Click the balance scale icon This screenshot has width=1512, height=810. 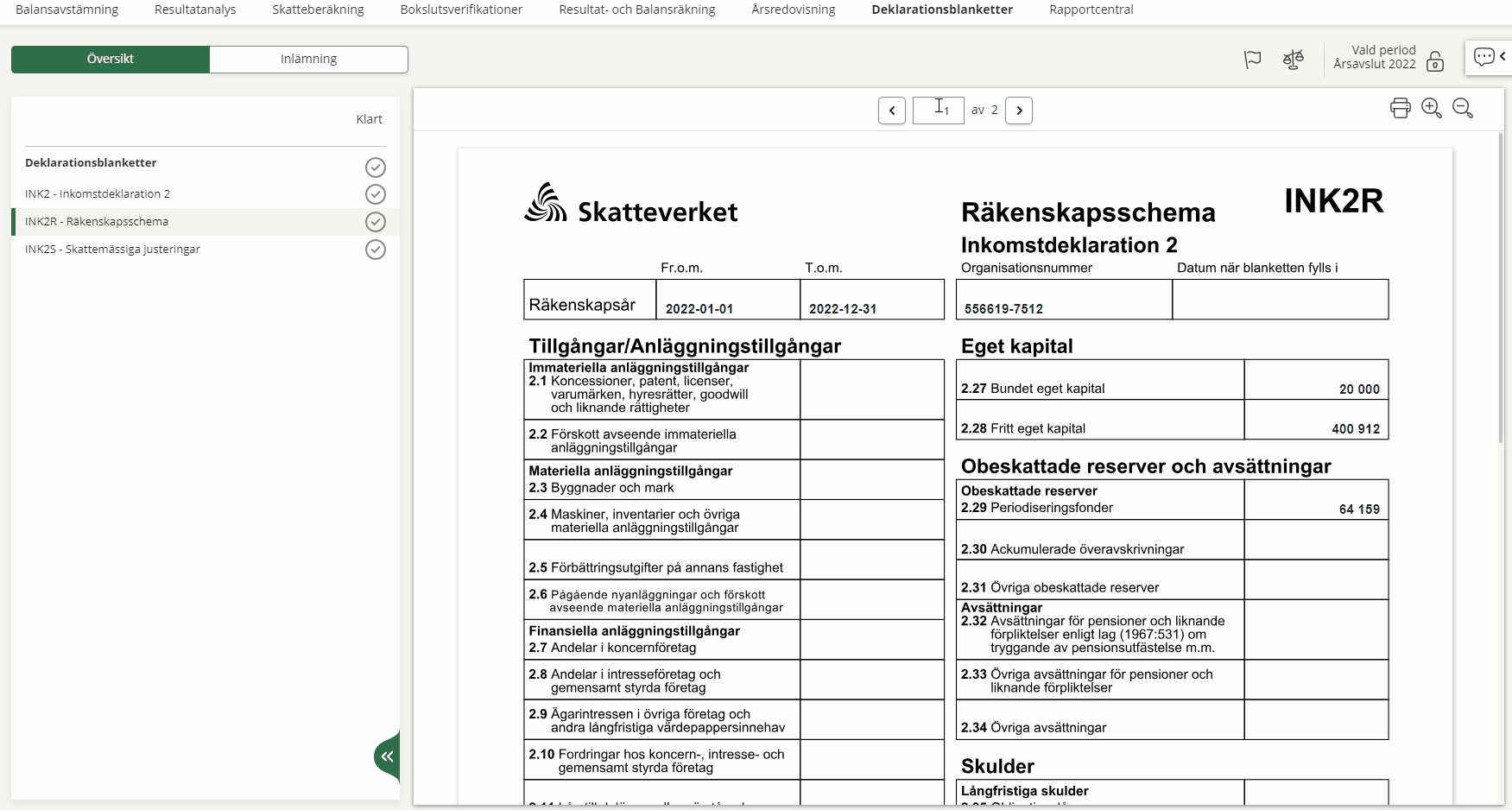pyautogui.click(x=1293, y=59)
